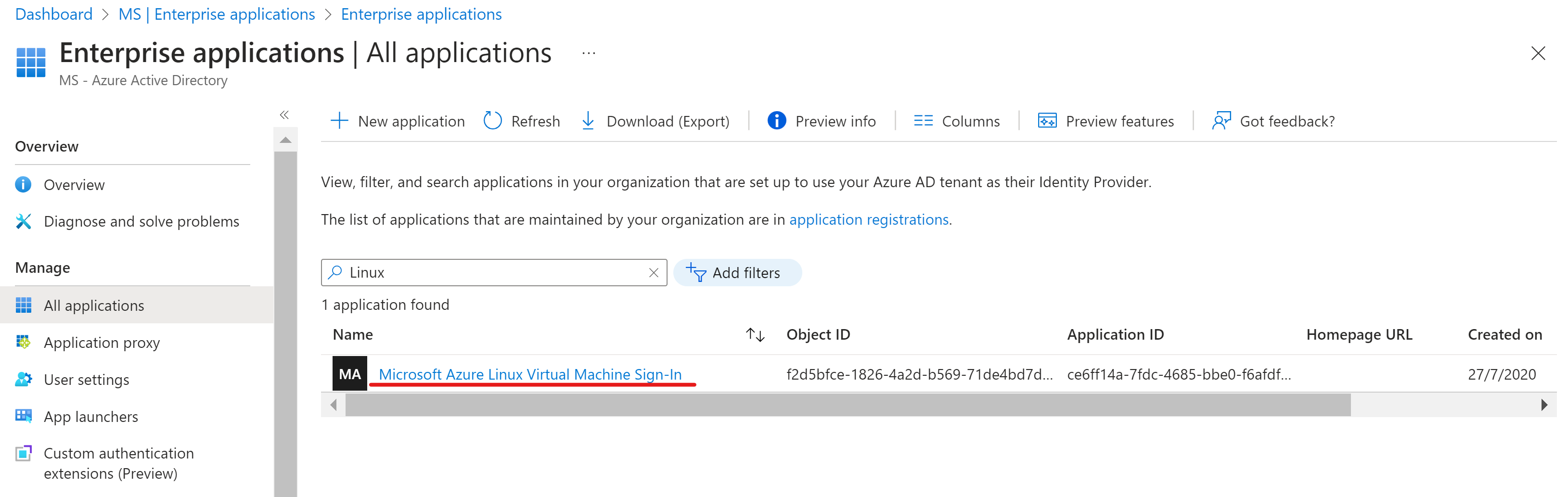Viewport: 1568px width, 497px height.
Task: Open last Enterprise applications breadcrumb link
Action: pos(421,14)
